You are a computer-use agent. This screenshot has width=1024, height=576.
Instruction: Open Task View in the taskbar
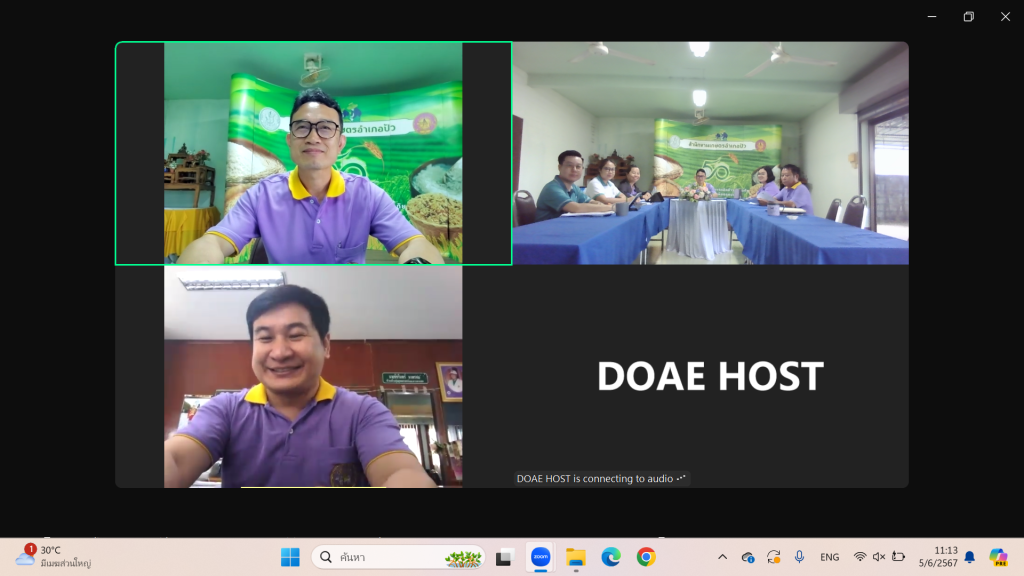click(504, 557)
